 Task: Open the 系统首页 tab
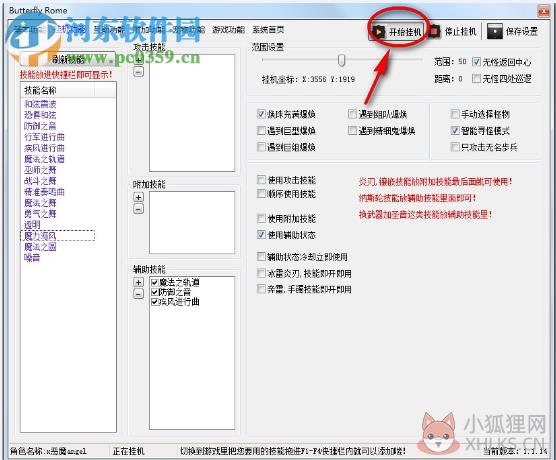[x=268, y=29]
